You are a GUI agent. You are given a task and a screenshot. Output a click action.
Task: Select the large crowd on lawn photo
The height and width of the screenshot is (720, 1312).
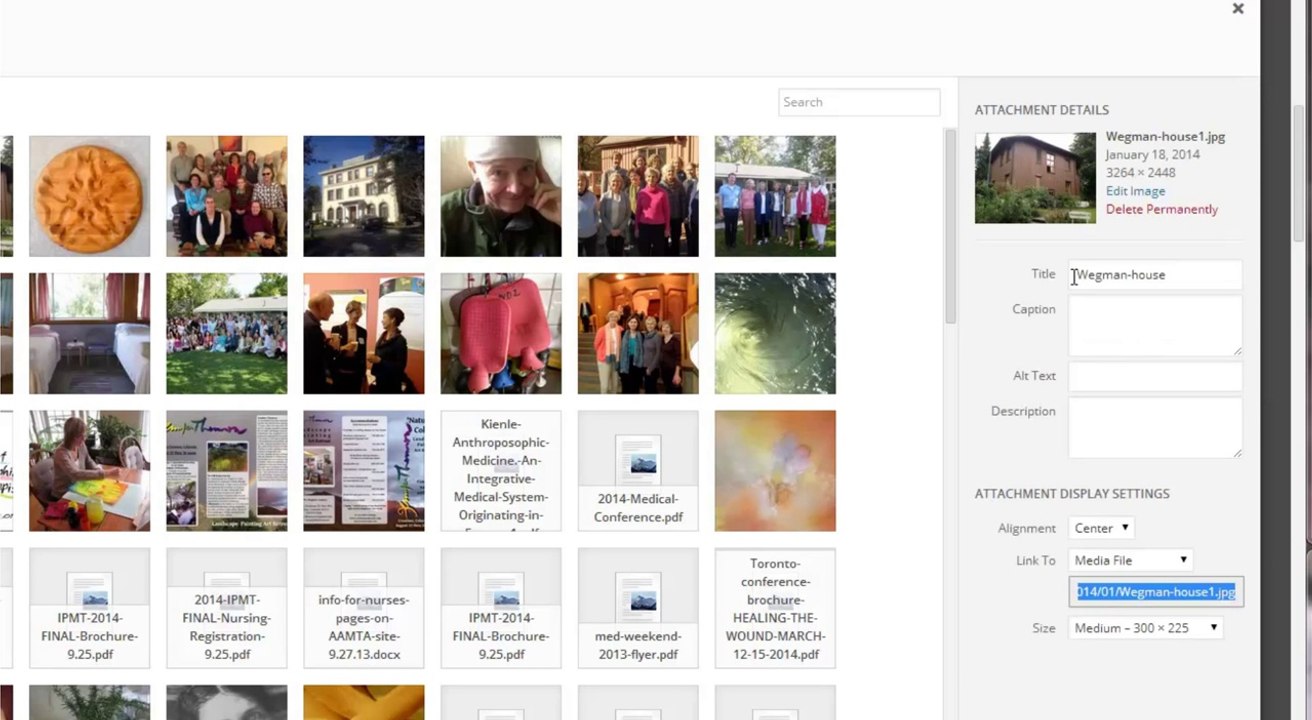pos(227,333)
